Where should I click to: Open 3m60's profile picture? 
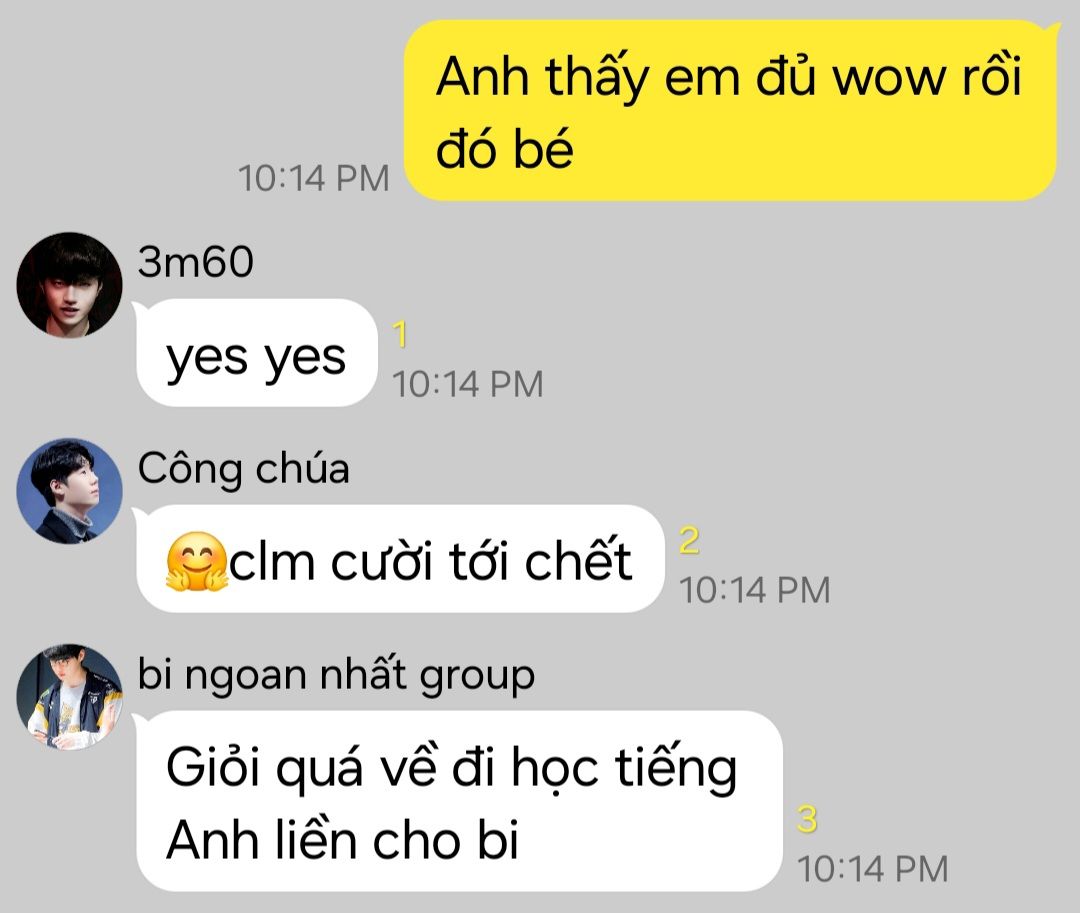(x=69, y=285)
